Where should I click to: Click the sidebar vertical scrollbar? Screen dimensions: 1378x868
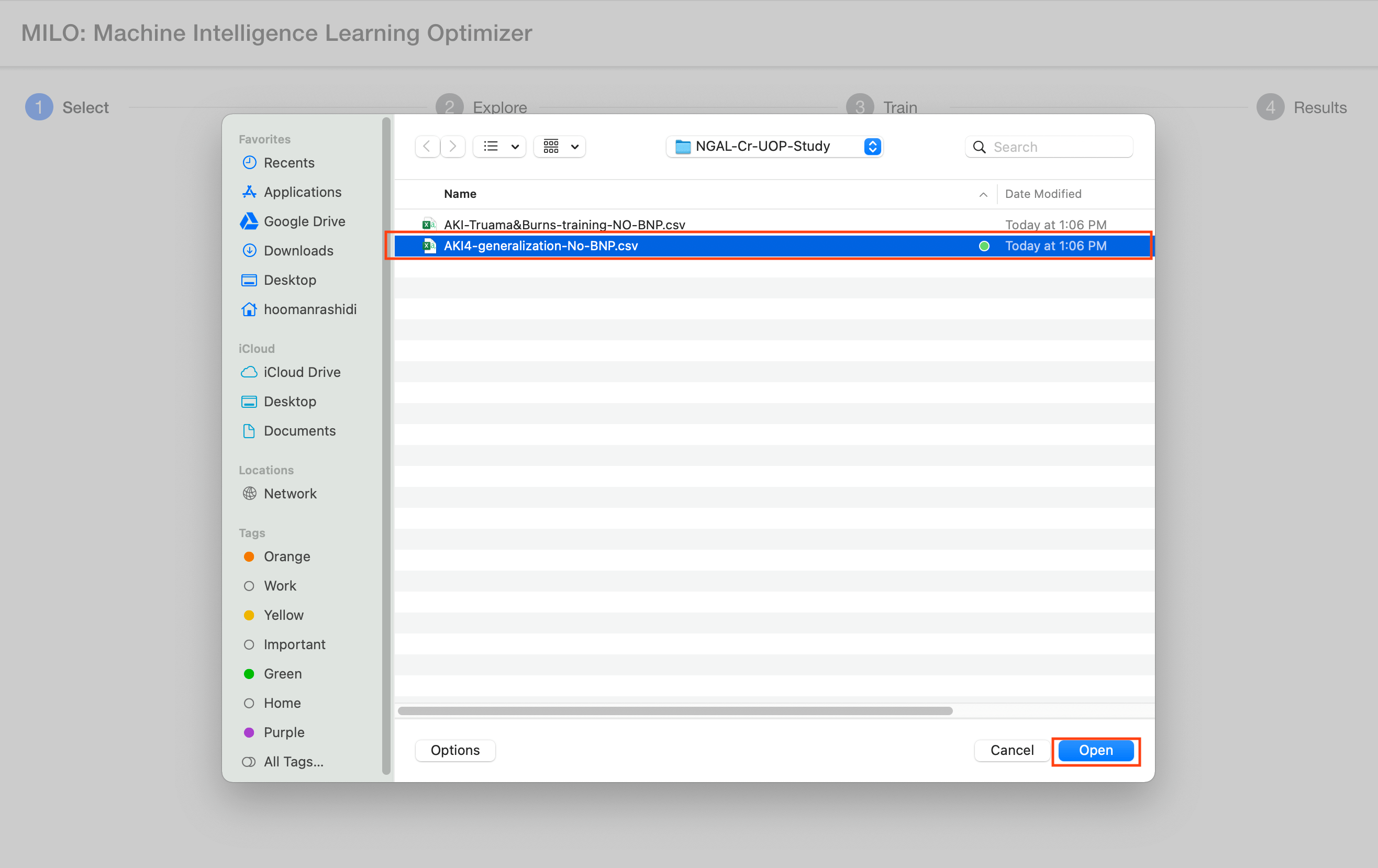[x=386, y=446]
